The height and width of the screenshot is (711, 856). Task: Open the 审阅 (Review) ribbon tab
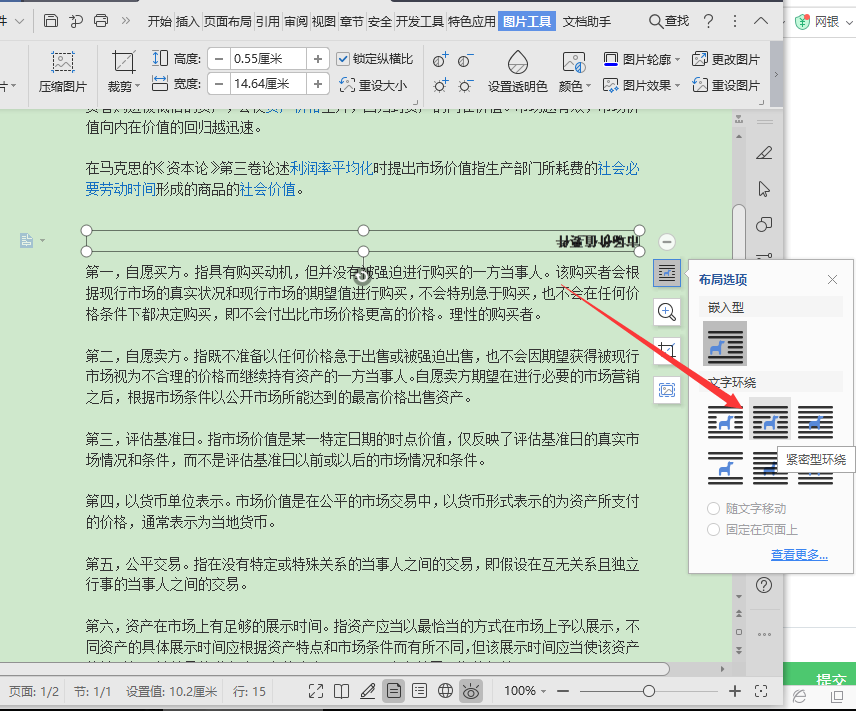(295, 21)
